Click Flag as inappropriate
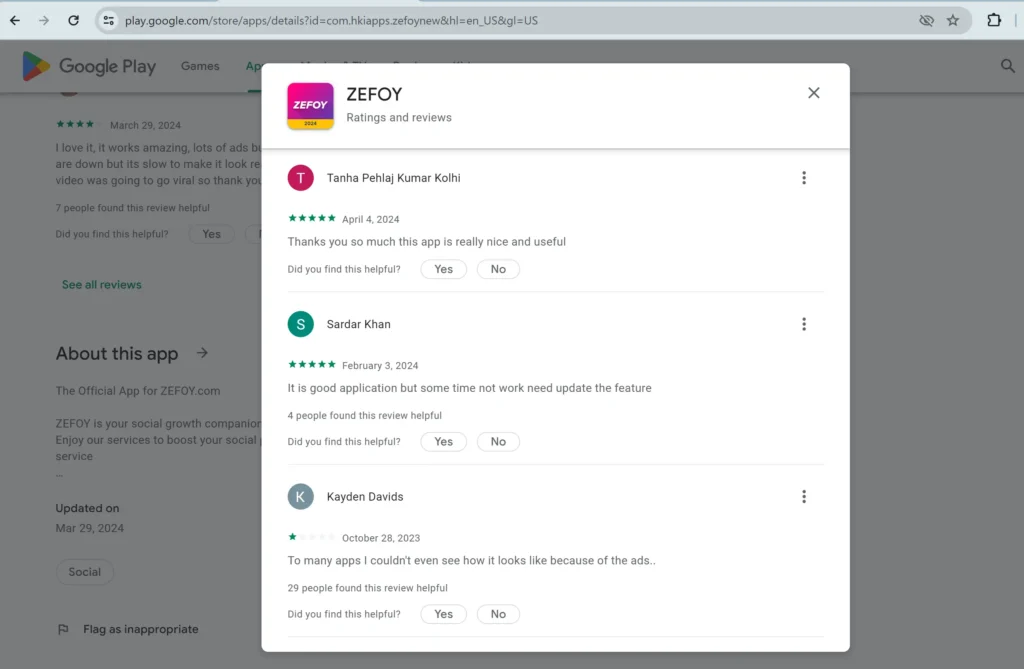The height and width of the screenshot is (669, 1024). coord(128,629)
